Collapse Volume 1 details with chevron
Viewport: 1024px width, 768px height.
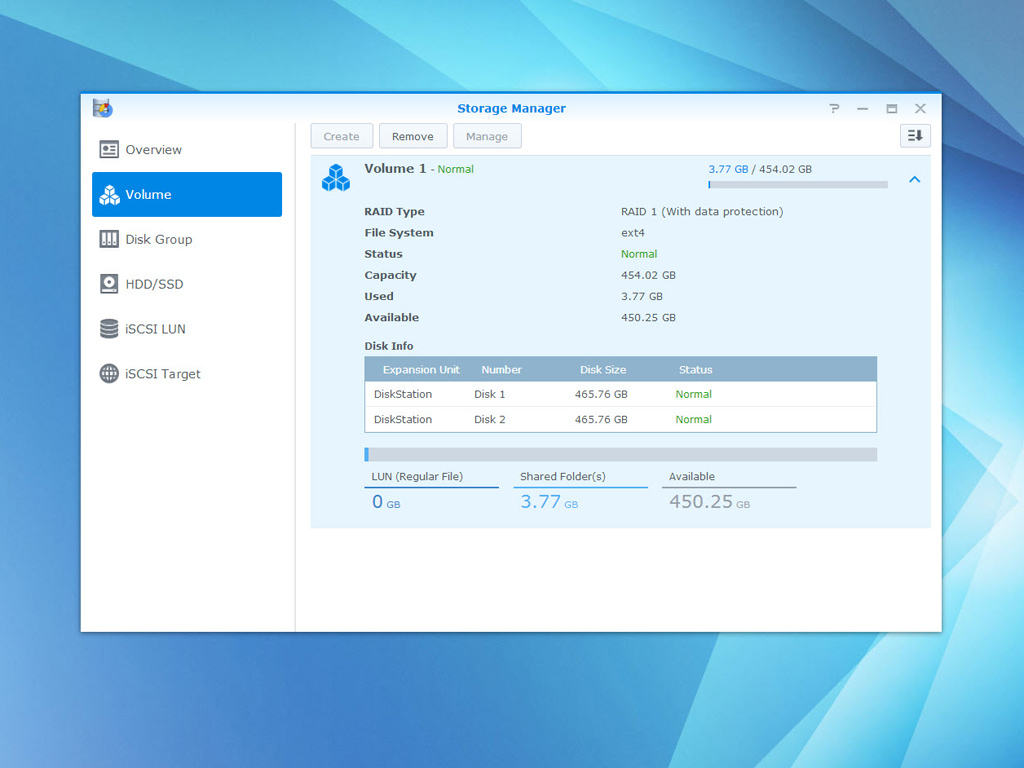(x=914, y=179)
